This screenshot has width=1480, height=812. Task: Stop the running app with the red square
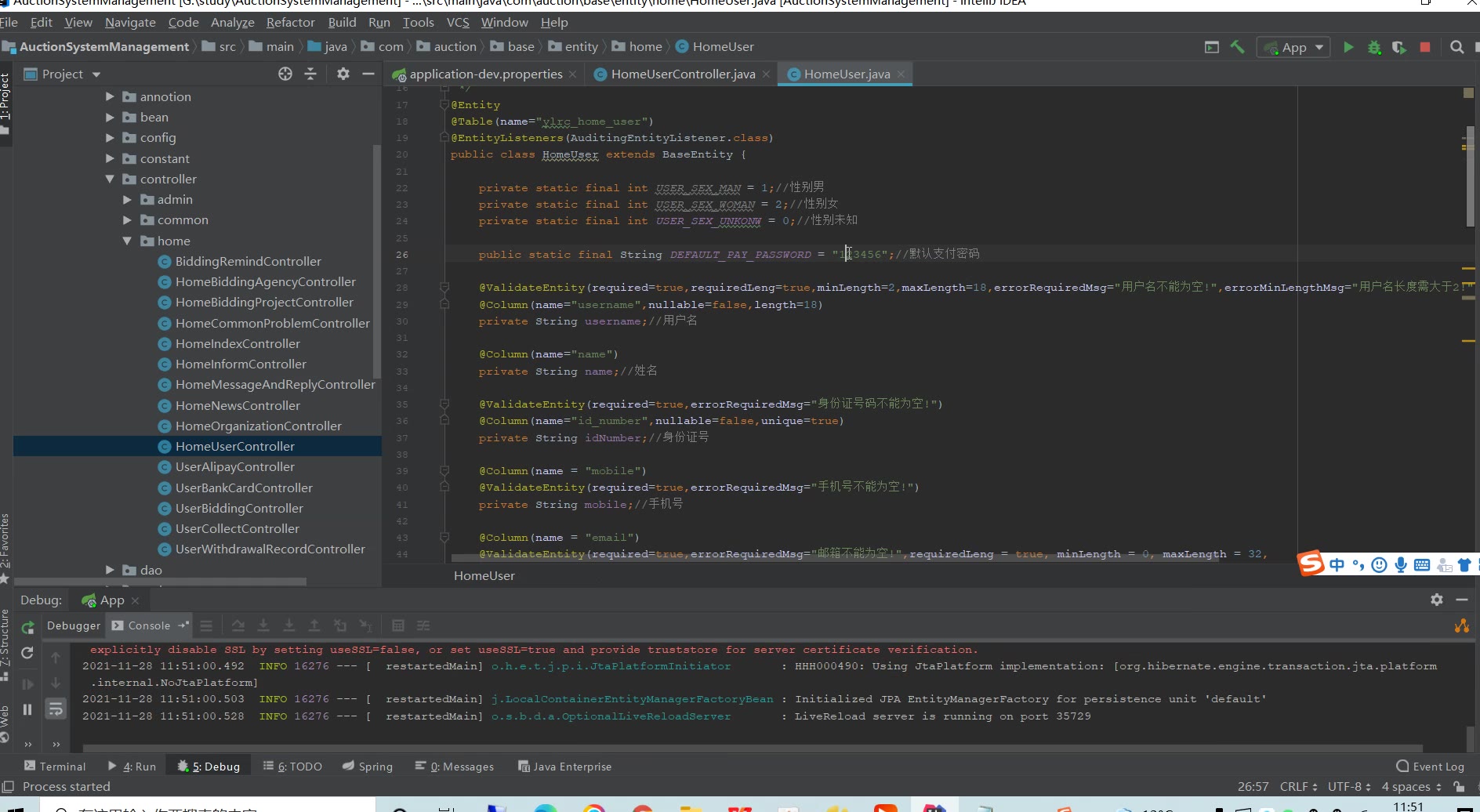[x=1425, y=47]
